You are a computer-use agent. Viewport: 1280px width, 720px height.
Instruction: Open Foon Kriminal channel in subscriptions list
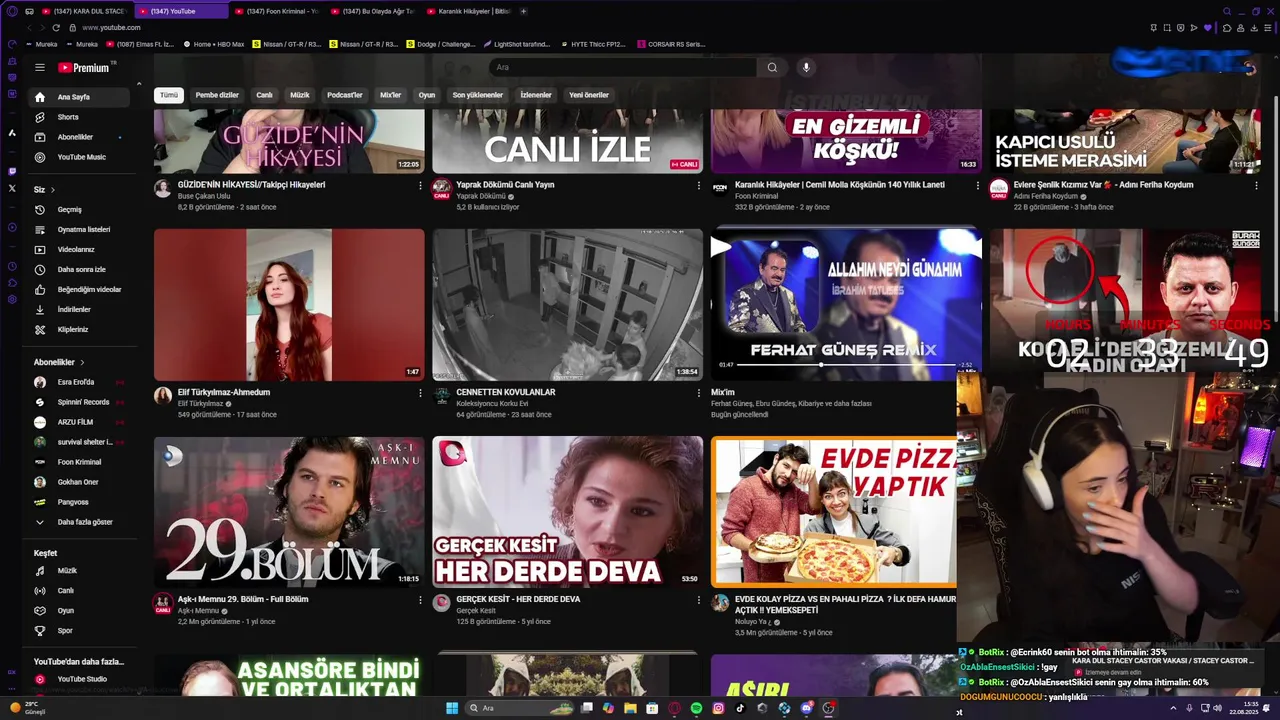(x=80, y=462)
